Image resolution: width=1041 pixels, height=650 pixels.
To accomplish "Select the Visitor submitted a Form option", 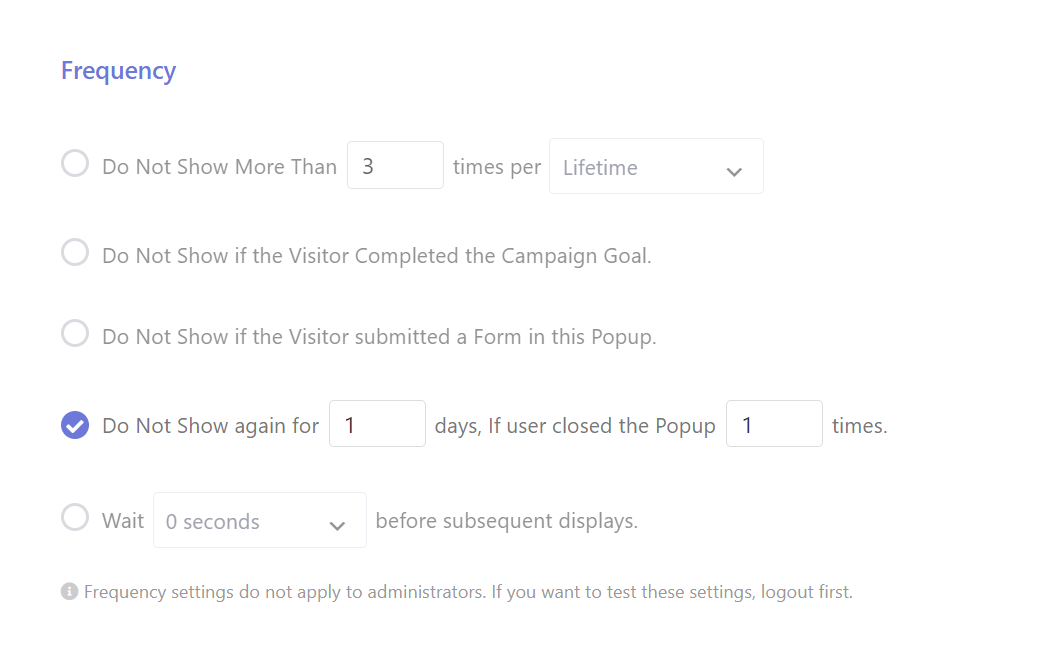I will pyautogui.click(x=75, y=333).
